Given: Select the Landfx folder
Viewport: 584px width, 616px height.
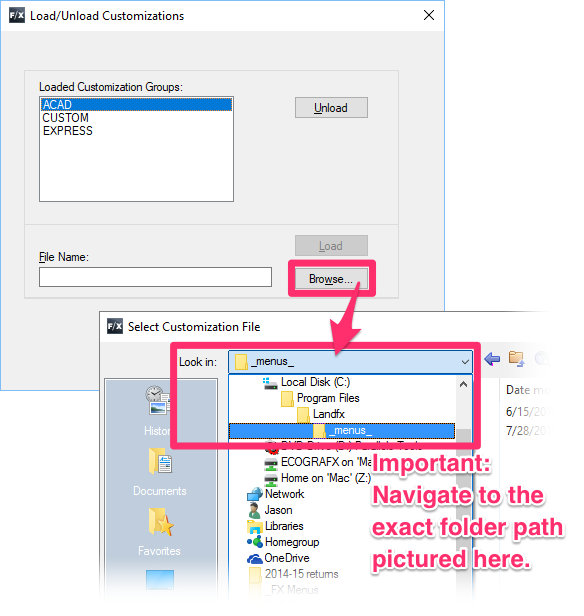Looking at the screenshot, I should click(321, 414).
